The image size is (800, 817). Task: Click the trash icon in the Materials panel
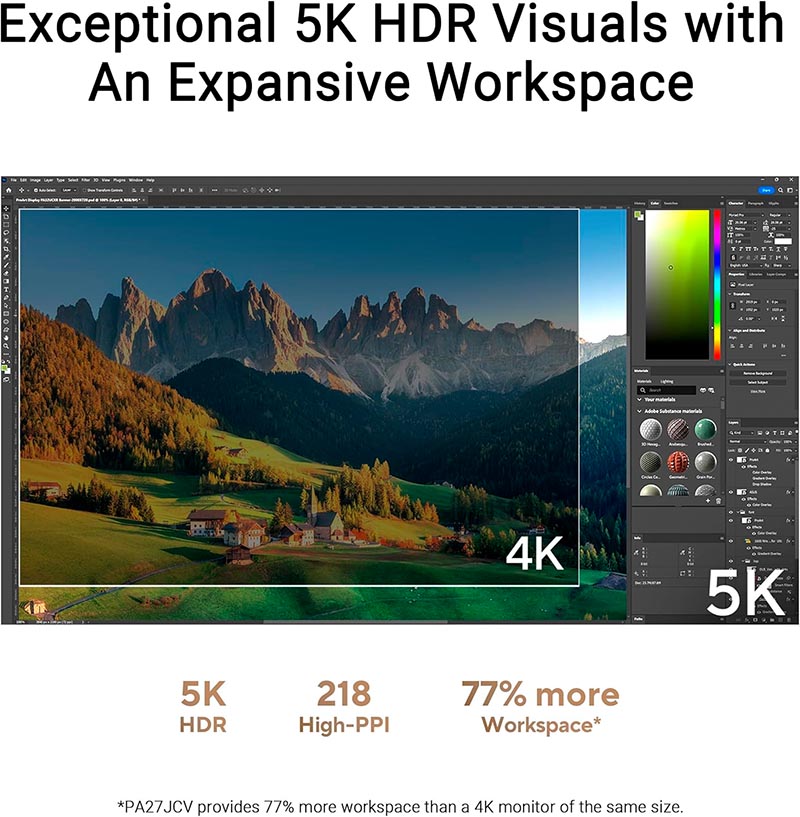click(718, 501)
